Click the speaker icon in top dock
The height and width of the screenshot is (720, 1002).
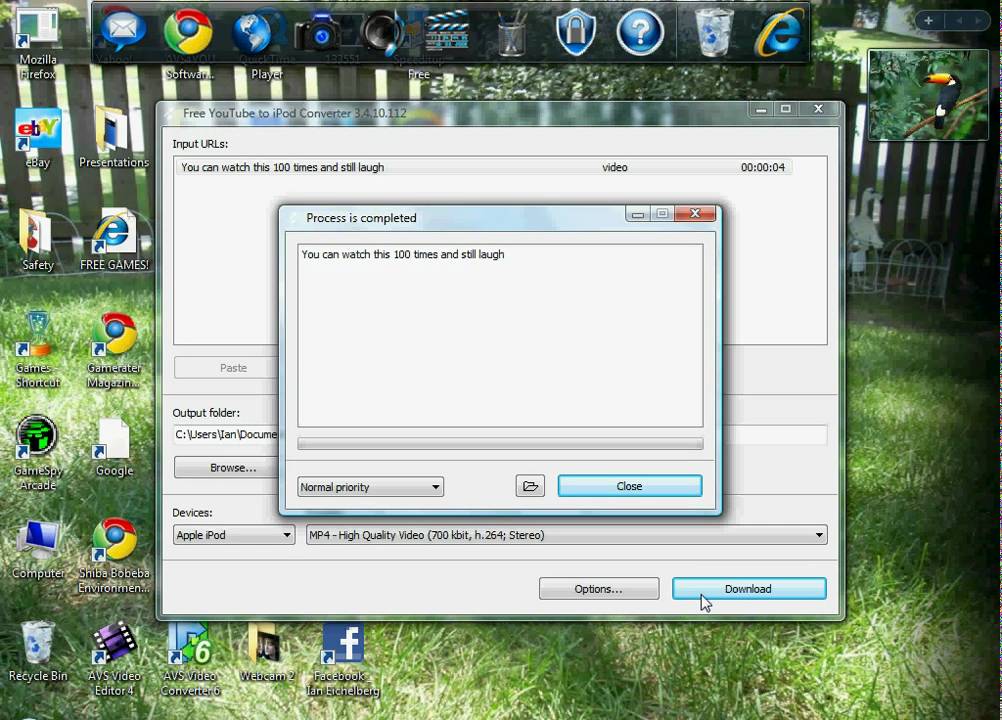click(383, 32)
